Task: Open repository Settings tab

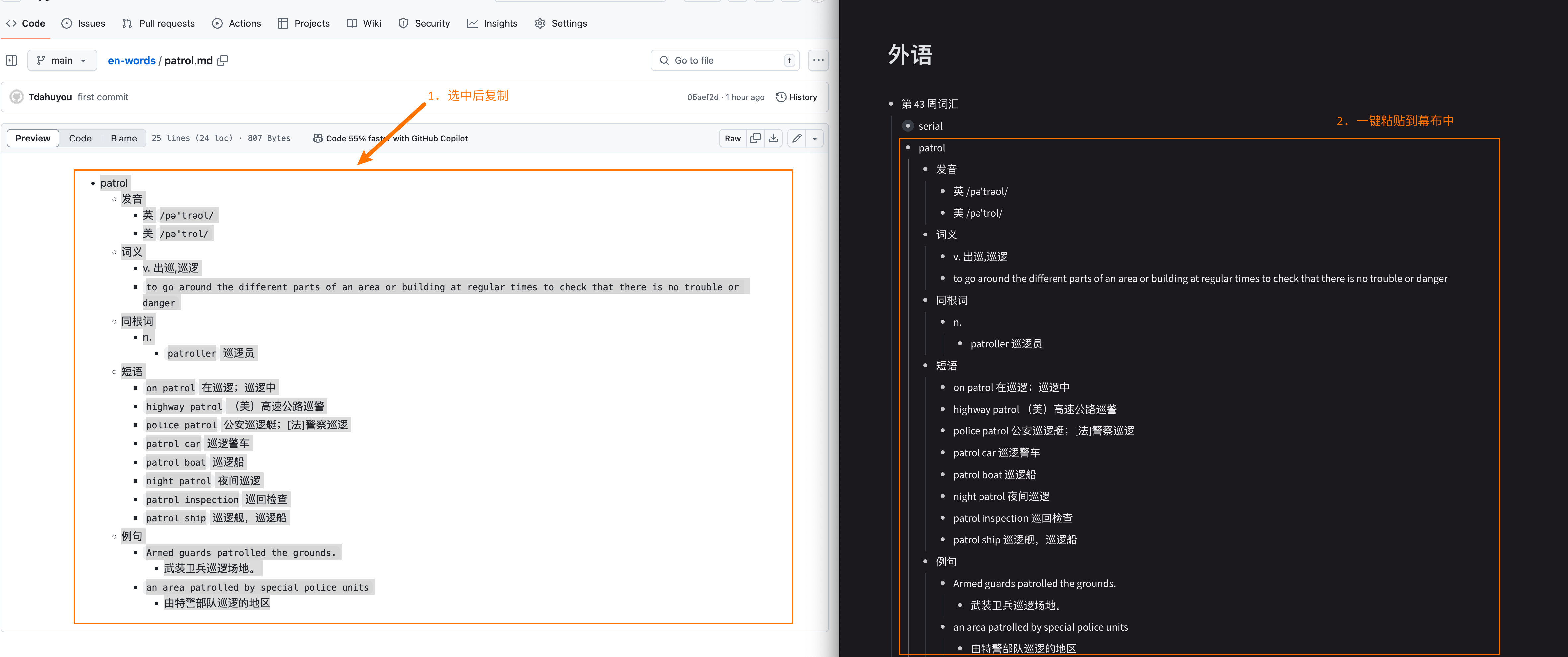Action: 561,23
